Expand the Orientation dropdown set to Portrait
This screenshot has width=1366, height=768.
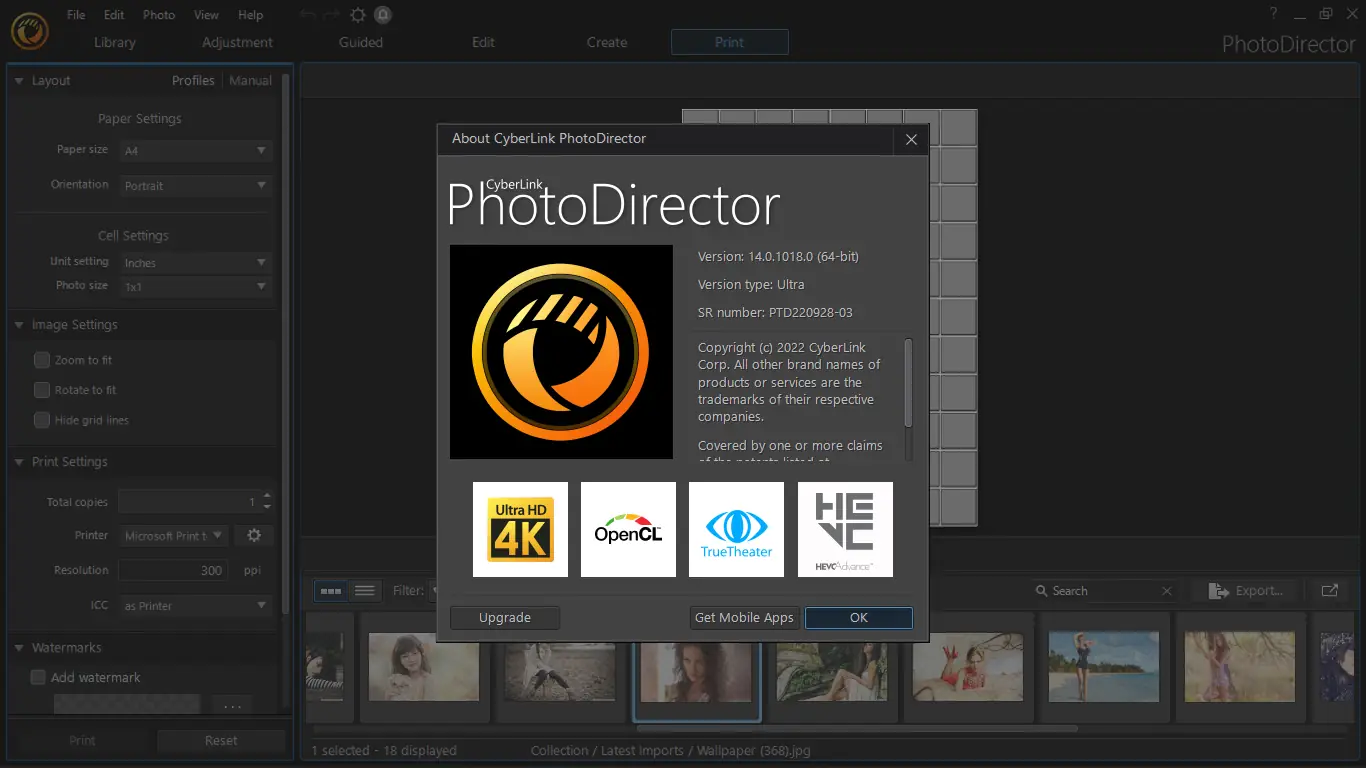[x=195, y=186]
